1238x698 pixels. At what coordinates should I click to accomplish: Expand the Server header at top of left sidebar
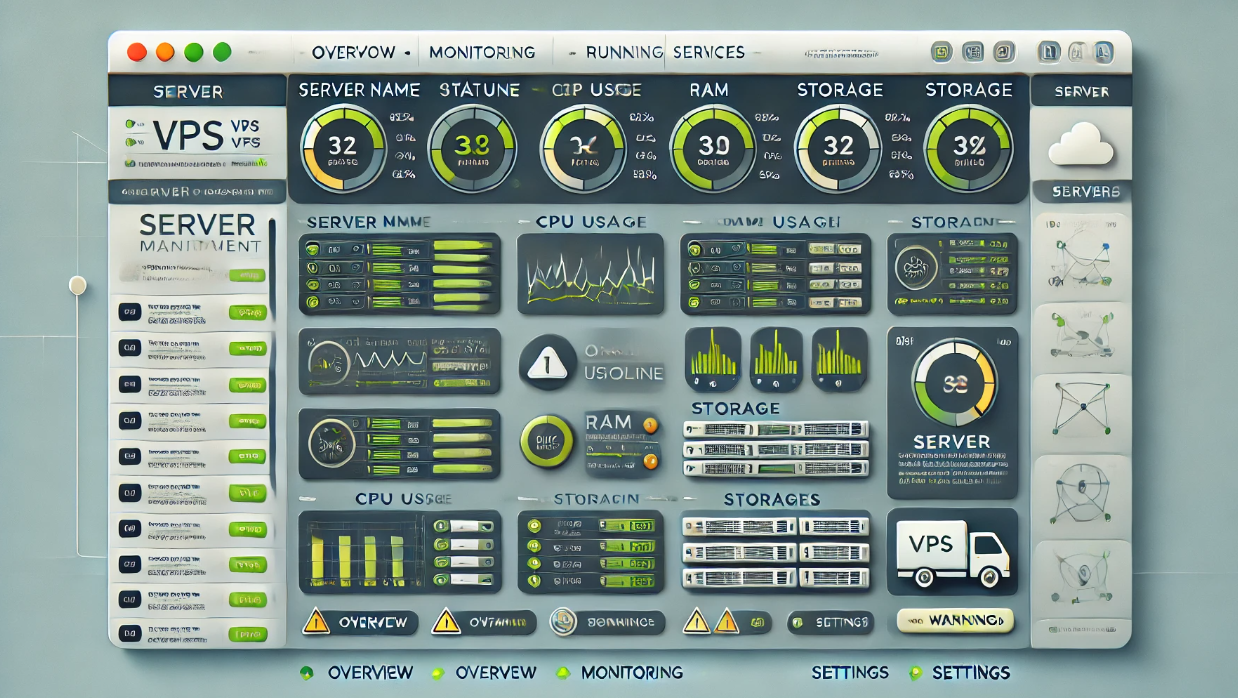(188, 91)
